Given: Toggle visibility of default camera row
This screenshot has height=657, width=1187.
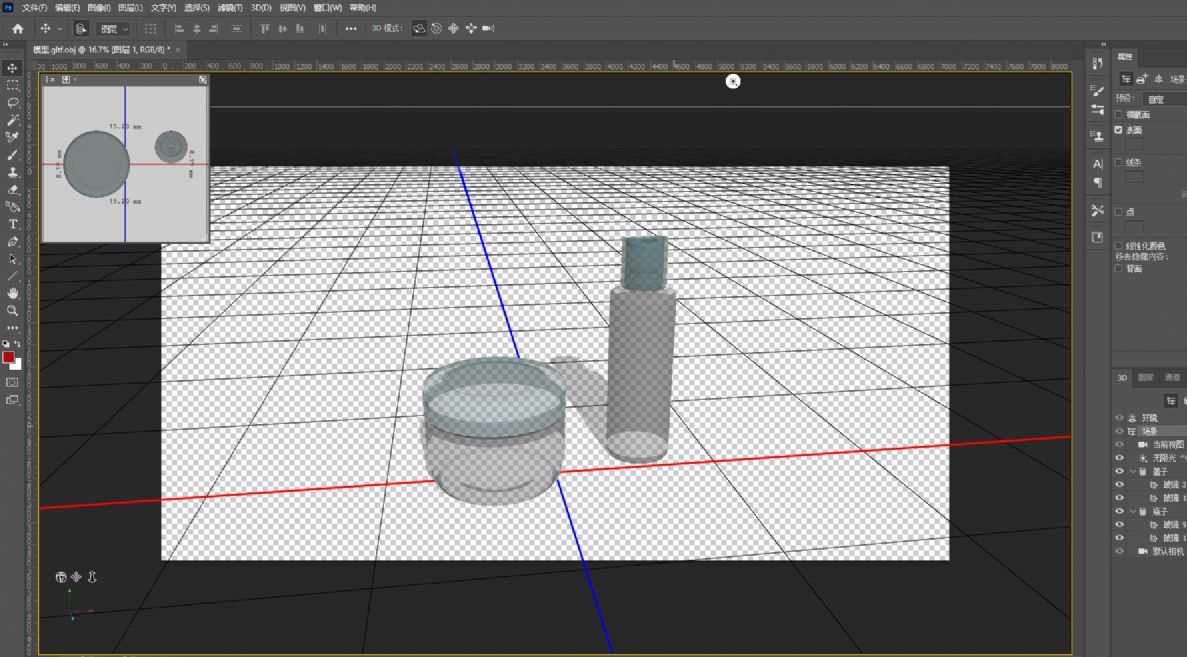Looking at the screenshot, I should pos(1120,551).
